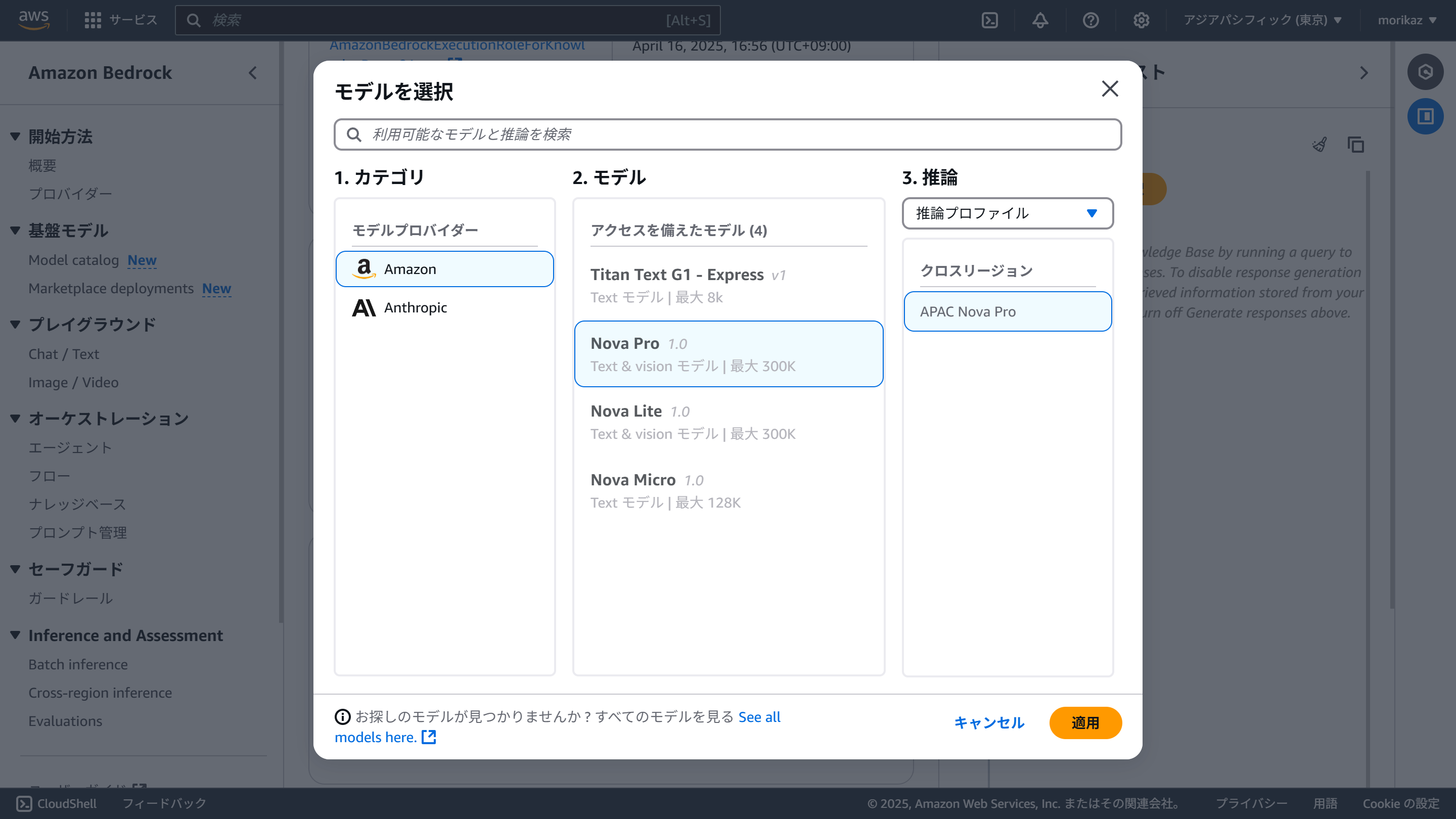Click the model search input field
This screenshot has width=1456, height=819.
(x=728, y=134)
